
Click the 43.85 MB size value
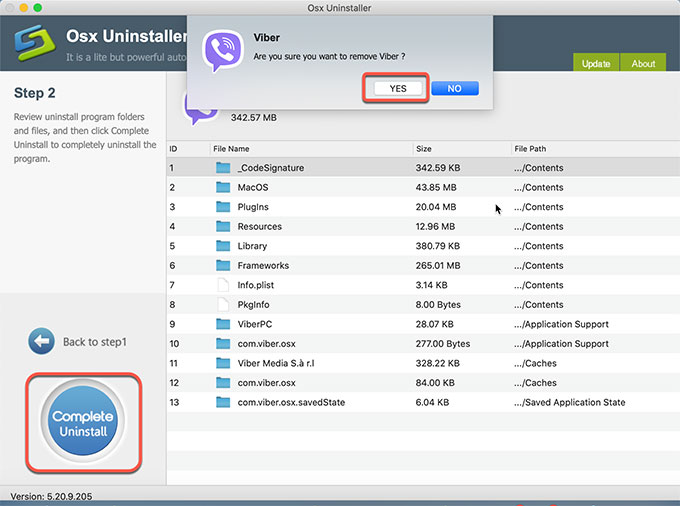[x=436, y=187]
